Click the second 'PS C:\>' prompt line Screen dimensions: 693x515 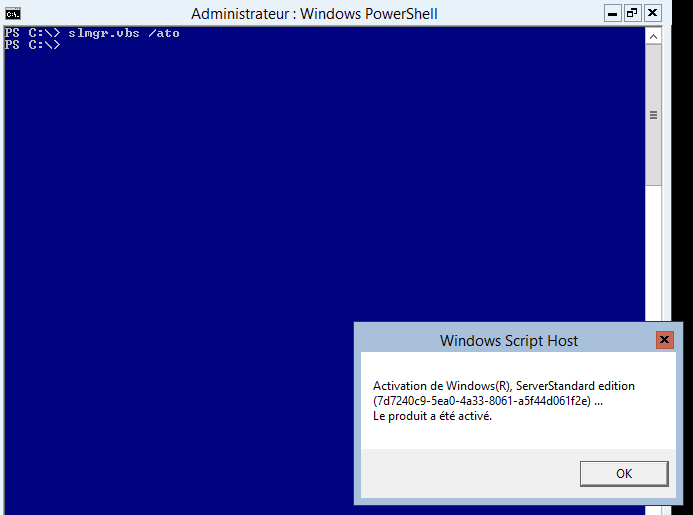32,45
